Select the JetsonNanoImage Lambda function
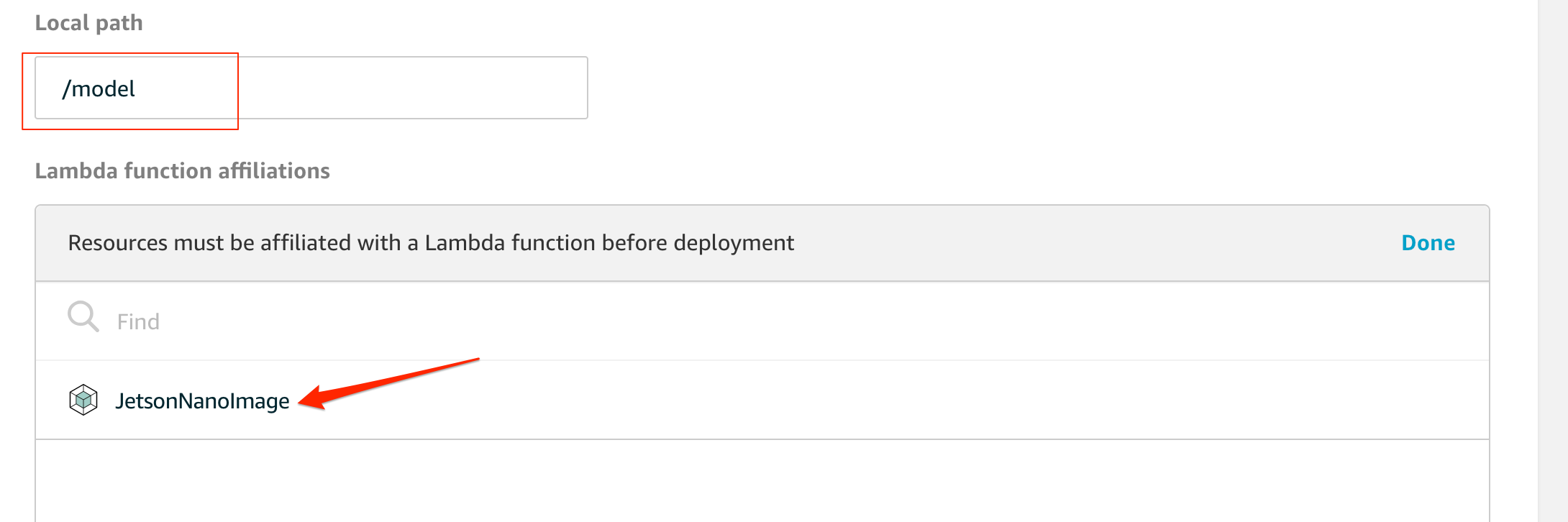The width and height of the screenshot is (1568, 522). coord(202,401)
